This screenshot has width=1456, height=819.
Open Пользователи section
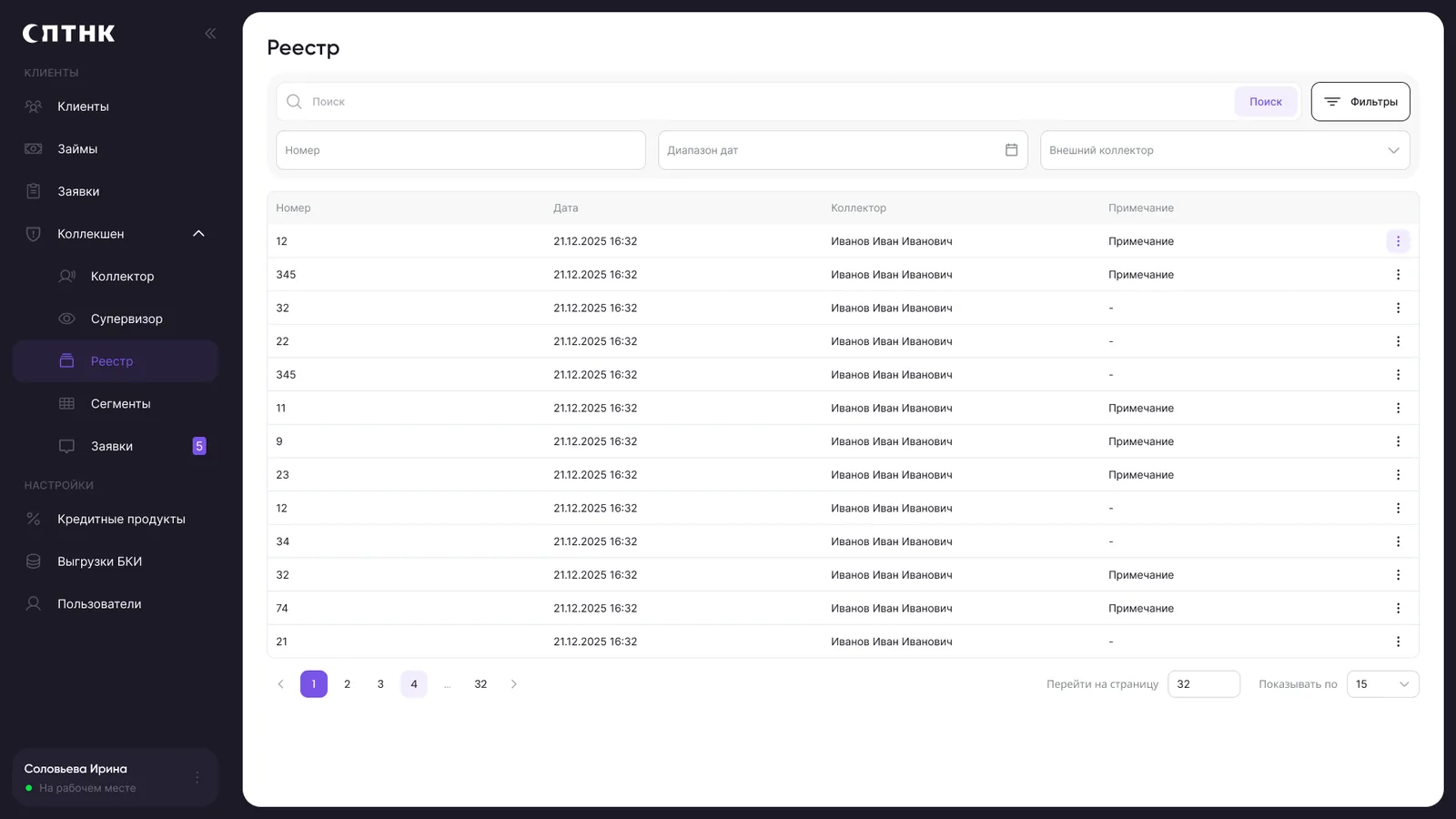click(116, 603)
